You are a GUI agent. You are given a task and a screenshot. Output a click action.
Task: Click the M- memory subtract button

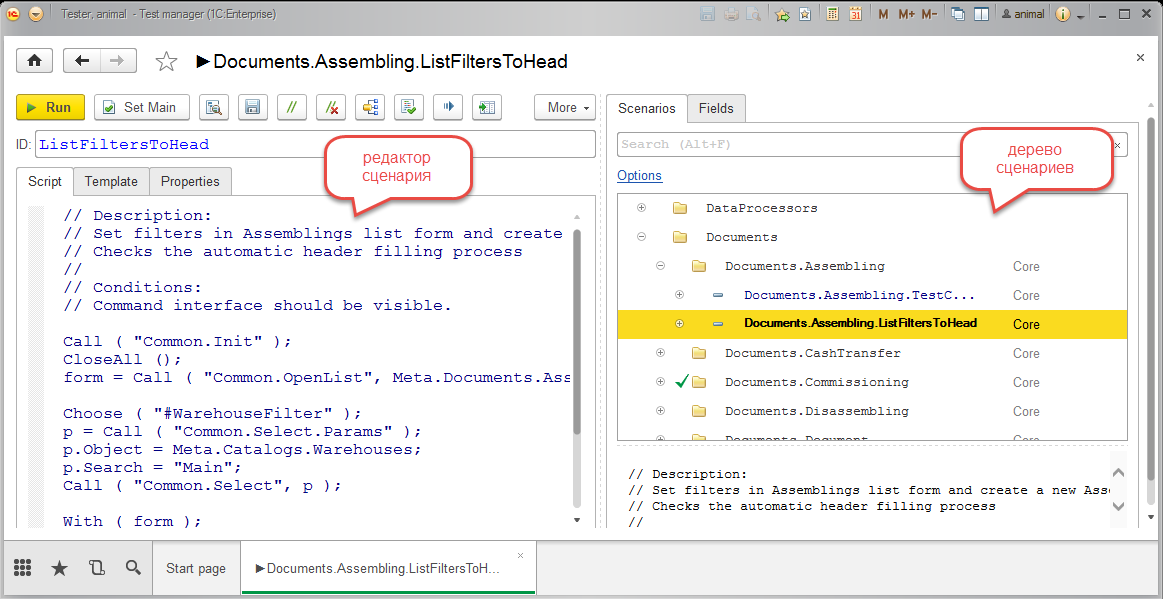(x=929, y=14)
